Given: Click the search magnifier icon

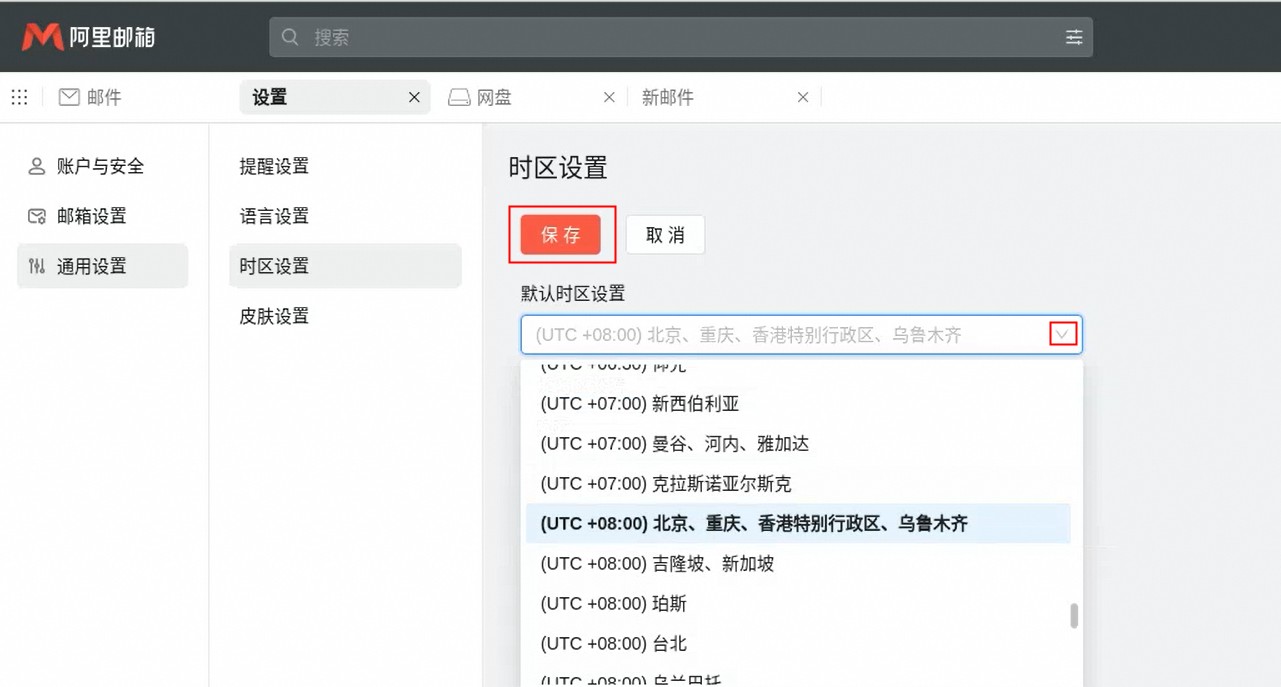Looking at the screenshot, I should [291, 37].
